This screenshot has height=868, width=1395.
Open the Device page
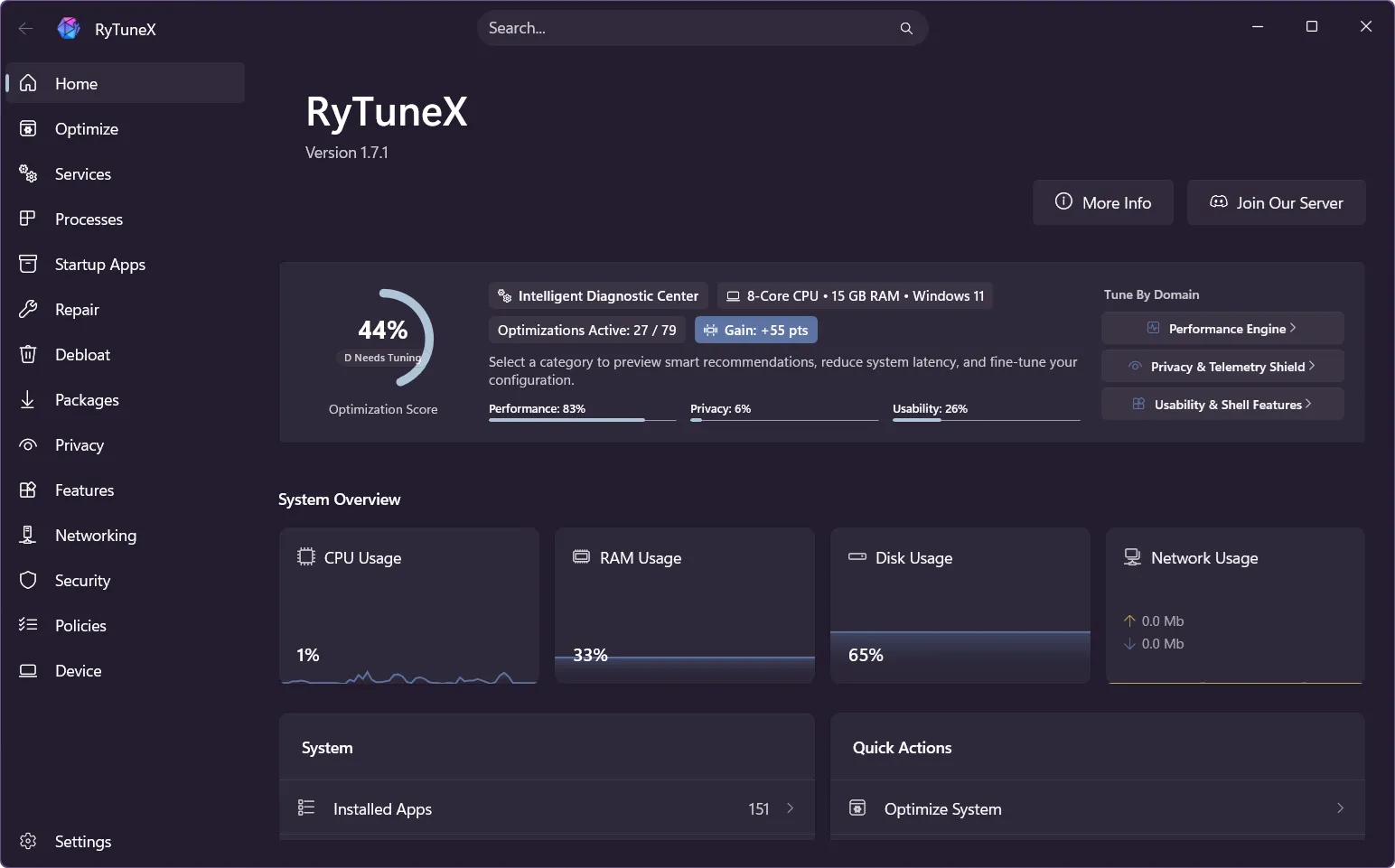point(126,670)
